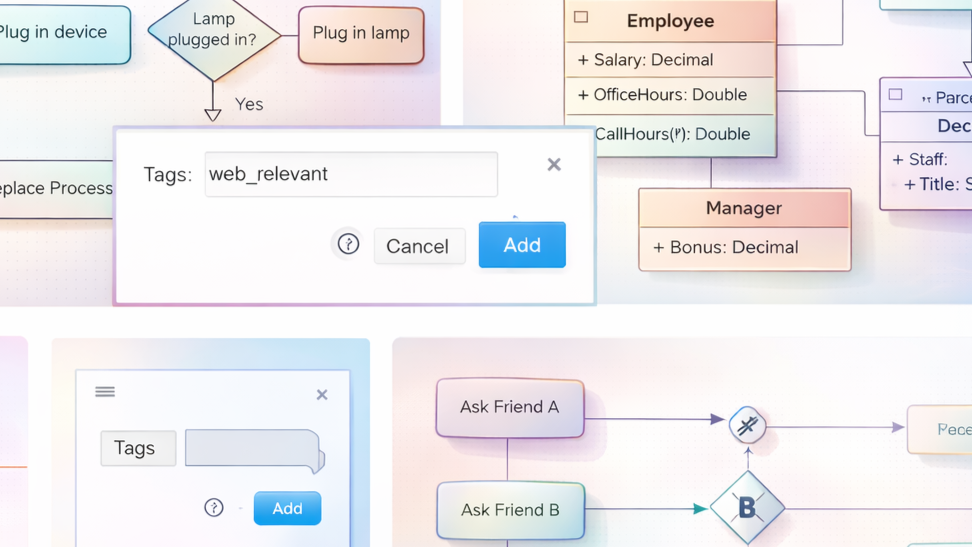Click the Tags label button in the lower panel

(137, 448)
